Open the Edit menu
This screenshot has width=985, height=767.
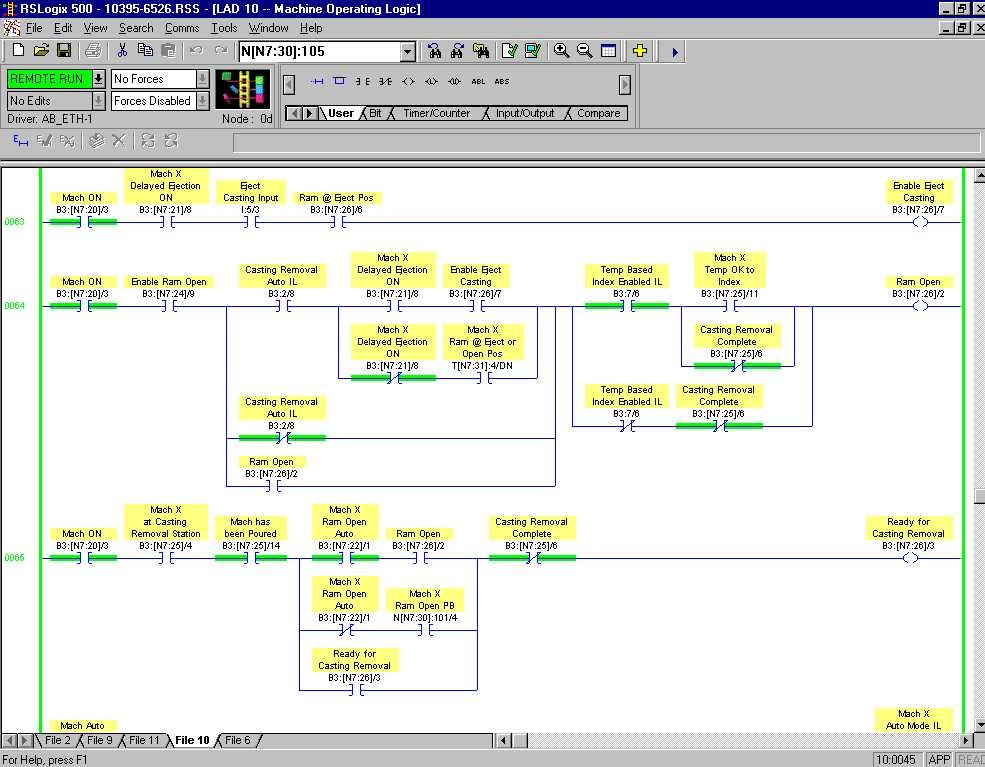point(63,28)
